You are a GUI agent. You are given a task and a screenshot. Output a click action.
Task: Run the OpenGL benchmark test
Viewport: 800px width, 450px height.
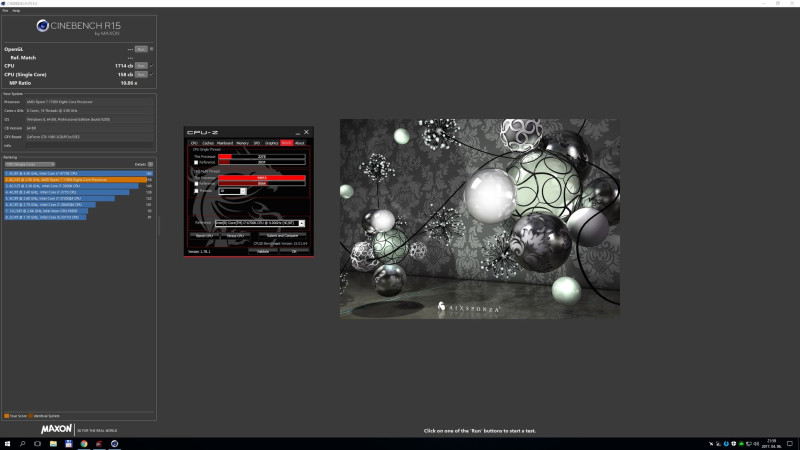141,49
